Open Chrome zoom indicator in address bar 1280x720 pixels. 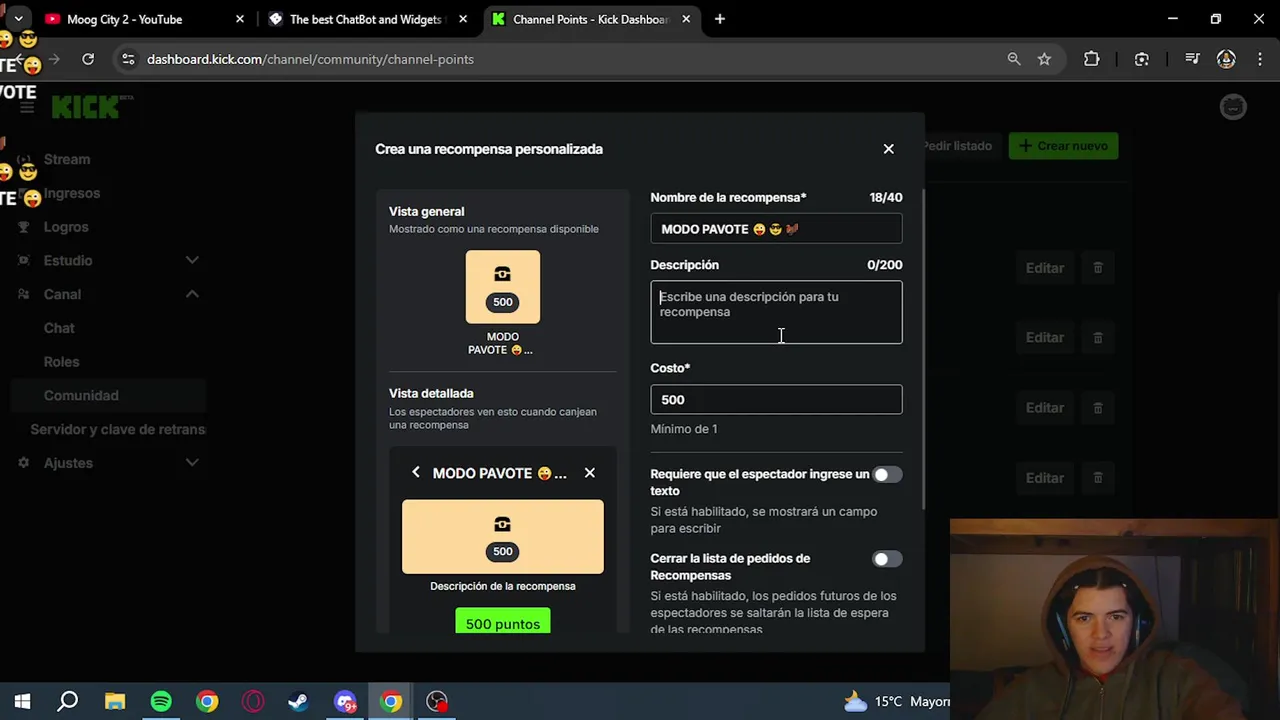[1014, 59]
